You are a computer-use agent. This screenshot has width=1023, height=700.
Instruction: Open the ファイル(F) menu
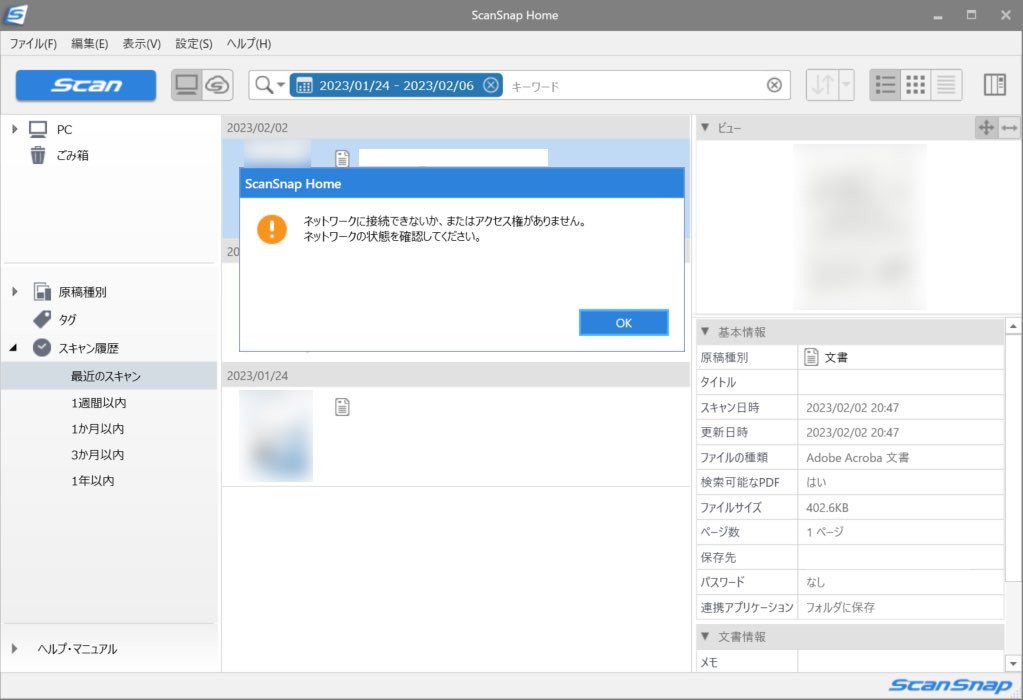tap(33, 44)
